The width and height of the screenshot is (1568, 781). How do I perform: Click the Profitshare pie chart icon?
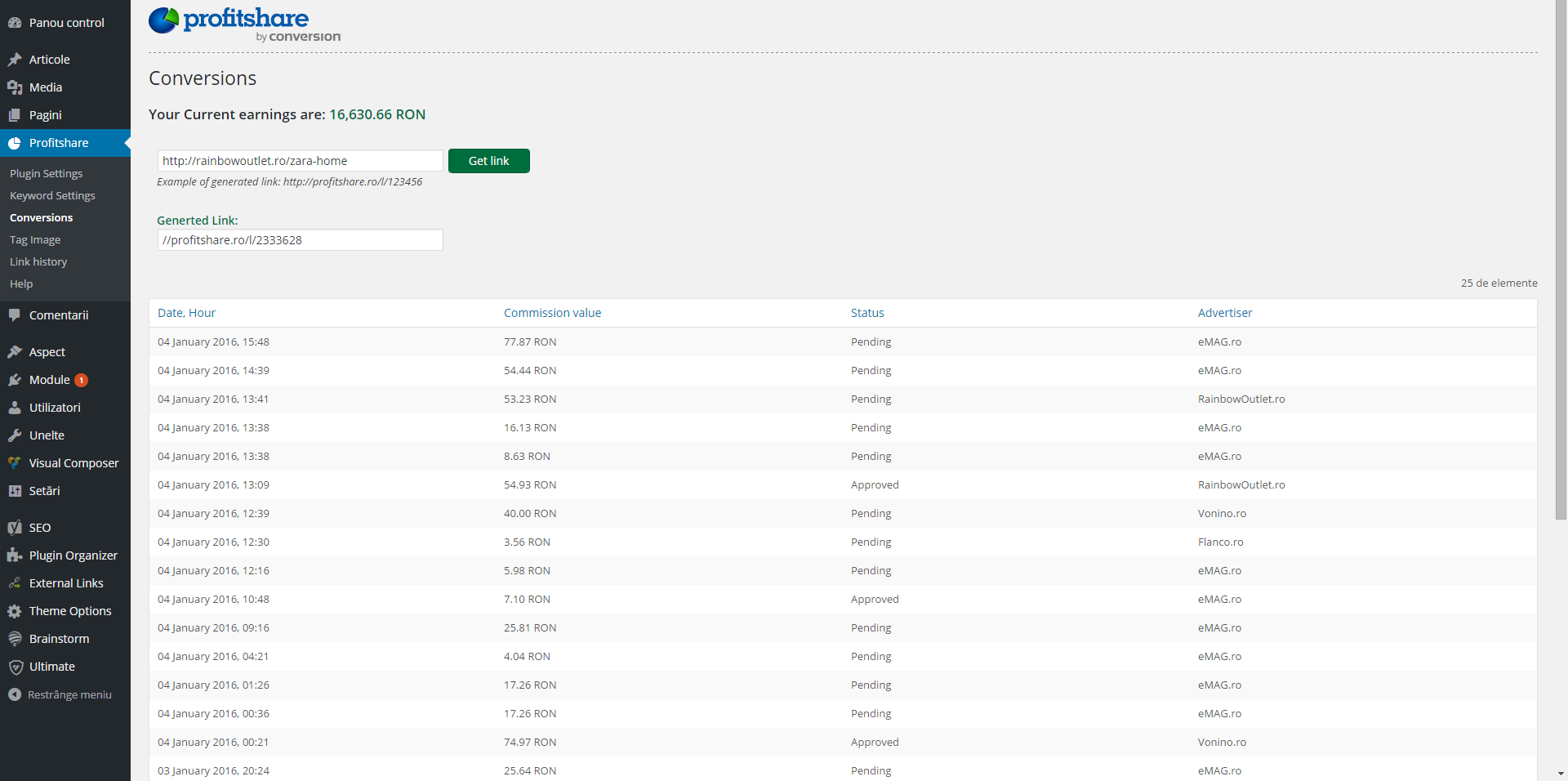[x=15, y=143]
